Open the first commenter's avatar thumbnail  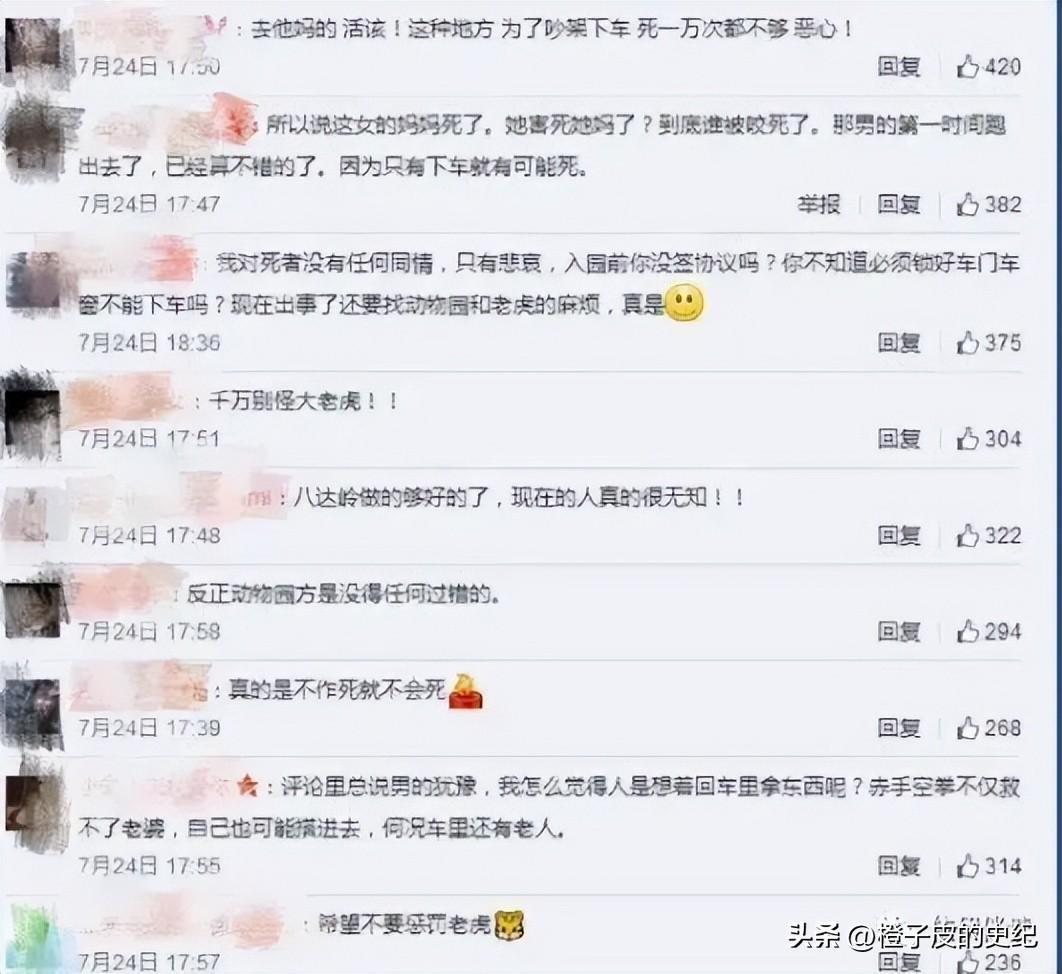coord(34,47)
